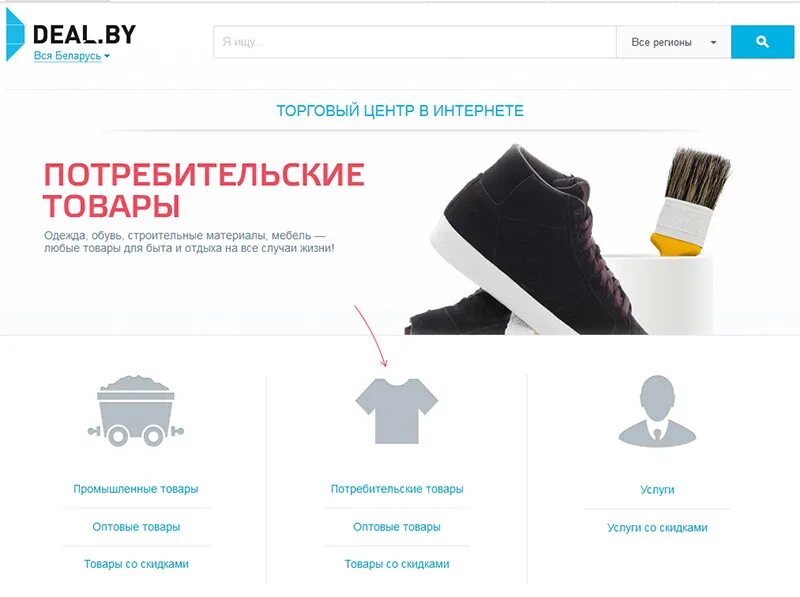
Task: Click the arrow next to Все регионы
Action: [713, 42]
